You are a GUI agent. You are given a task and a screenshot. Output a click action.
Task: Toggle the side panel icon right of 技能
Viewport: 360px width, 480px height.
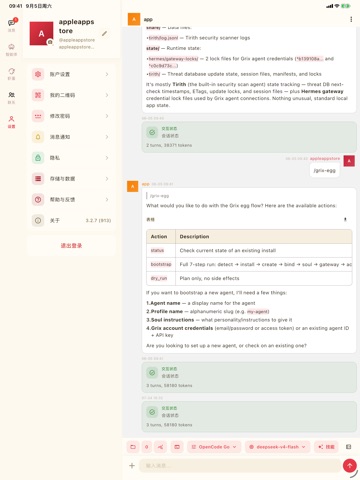pos(348,447)
